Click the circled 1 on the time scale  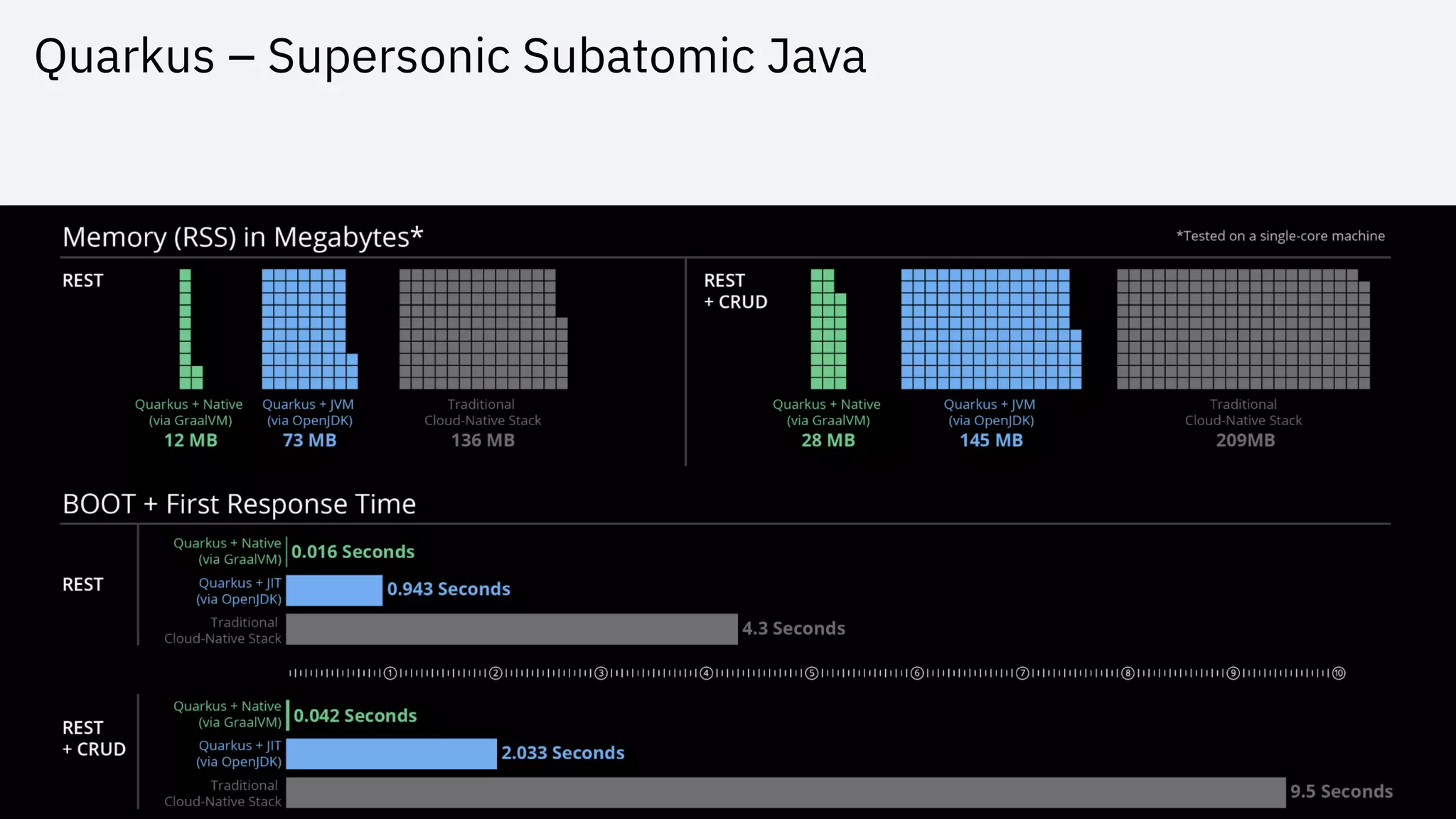tap(390, 673)
